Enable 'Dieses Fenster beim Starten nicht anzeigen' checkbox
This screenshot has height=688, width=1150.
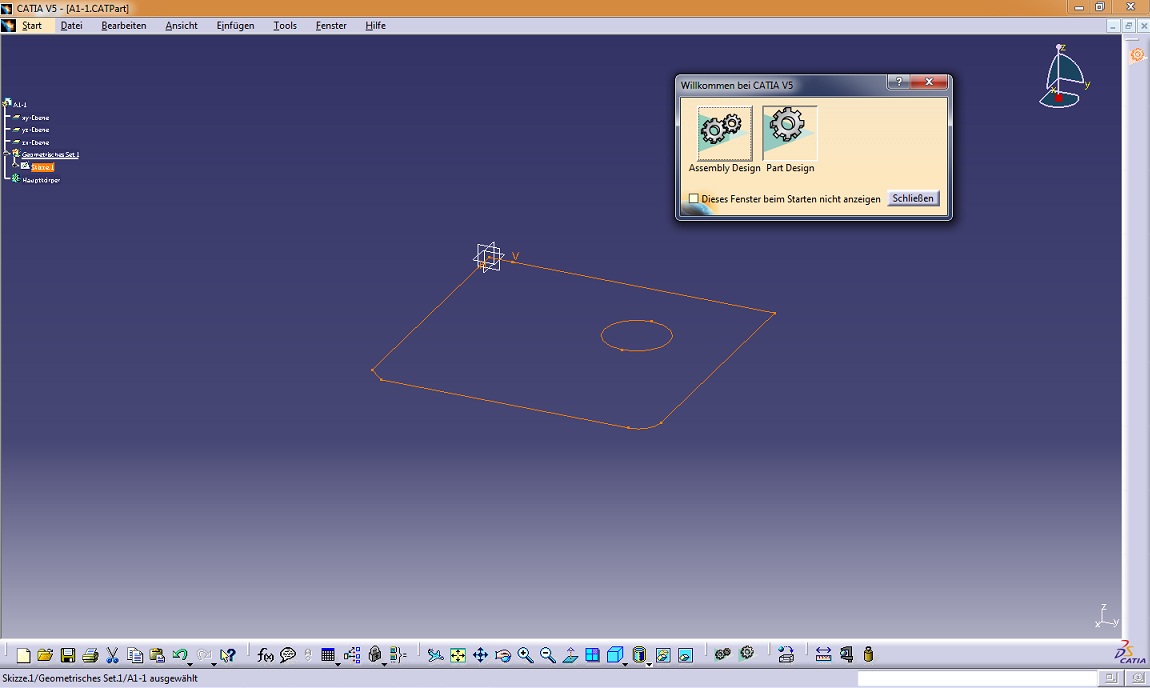(693, 198)
